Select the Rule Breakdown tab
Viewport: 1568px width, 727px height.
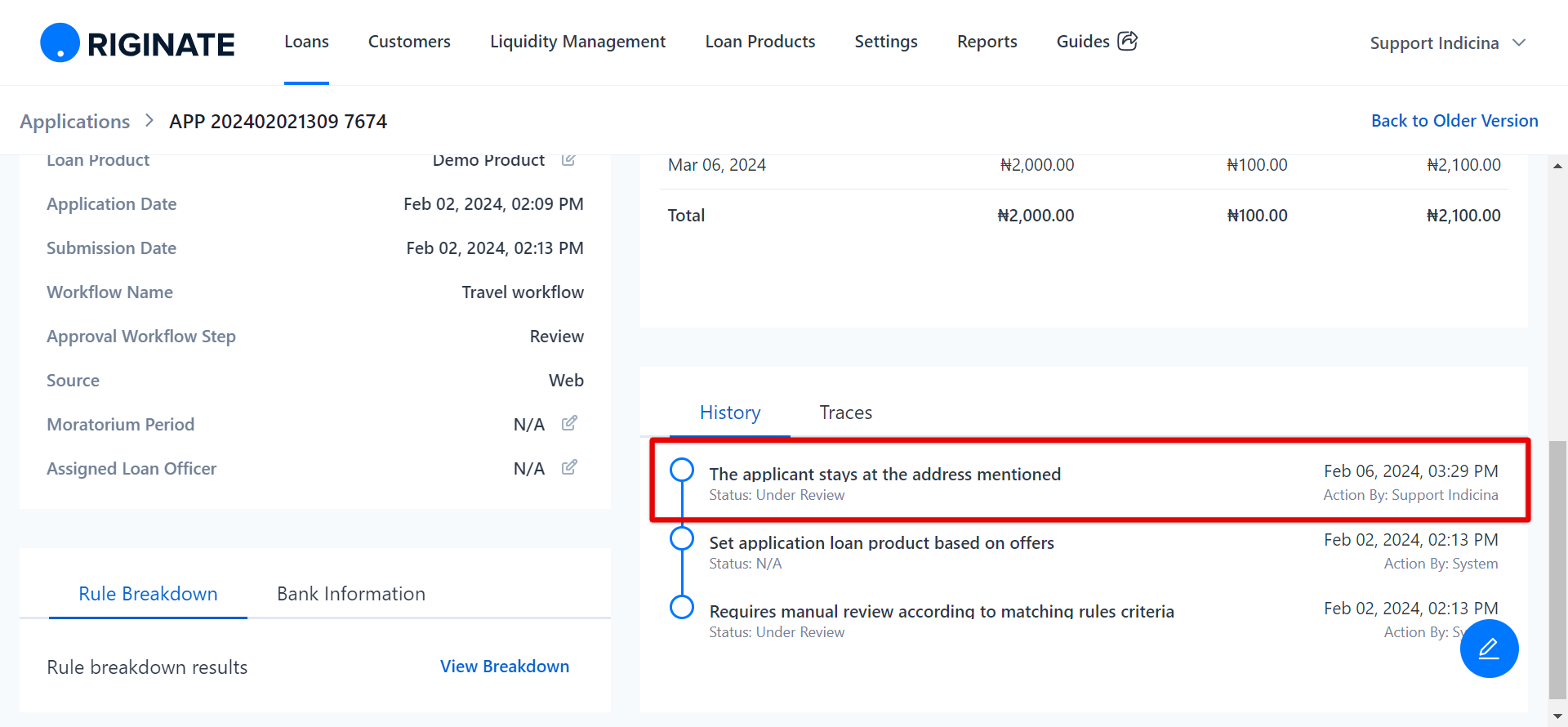click(148, 594)
